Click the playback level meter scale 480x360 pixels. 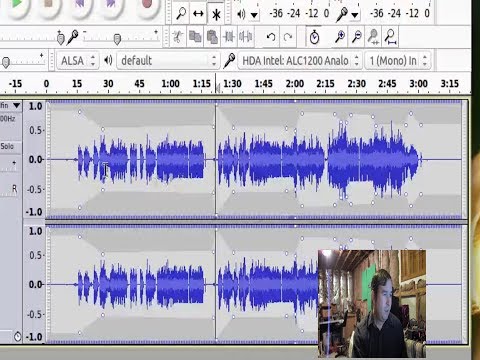pyautogui.click(x=299, y=13)
